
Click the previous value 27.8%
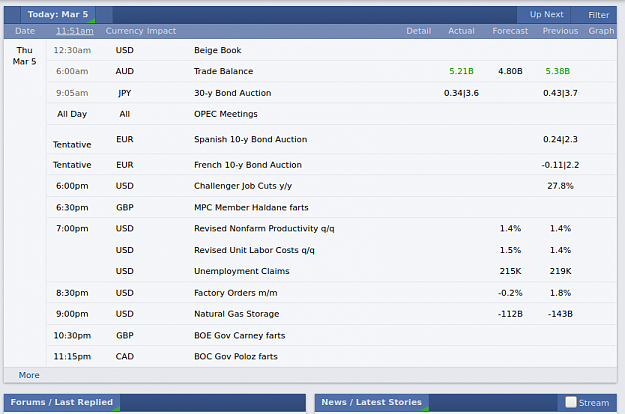click(560, 186)
